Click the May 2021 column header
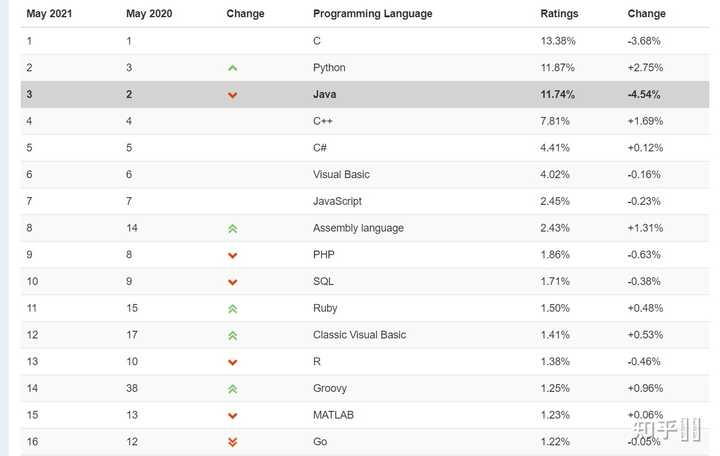720x456 pixels. click(49, 14)
